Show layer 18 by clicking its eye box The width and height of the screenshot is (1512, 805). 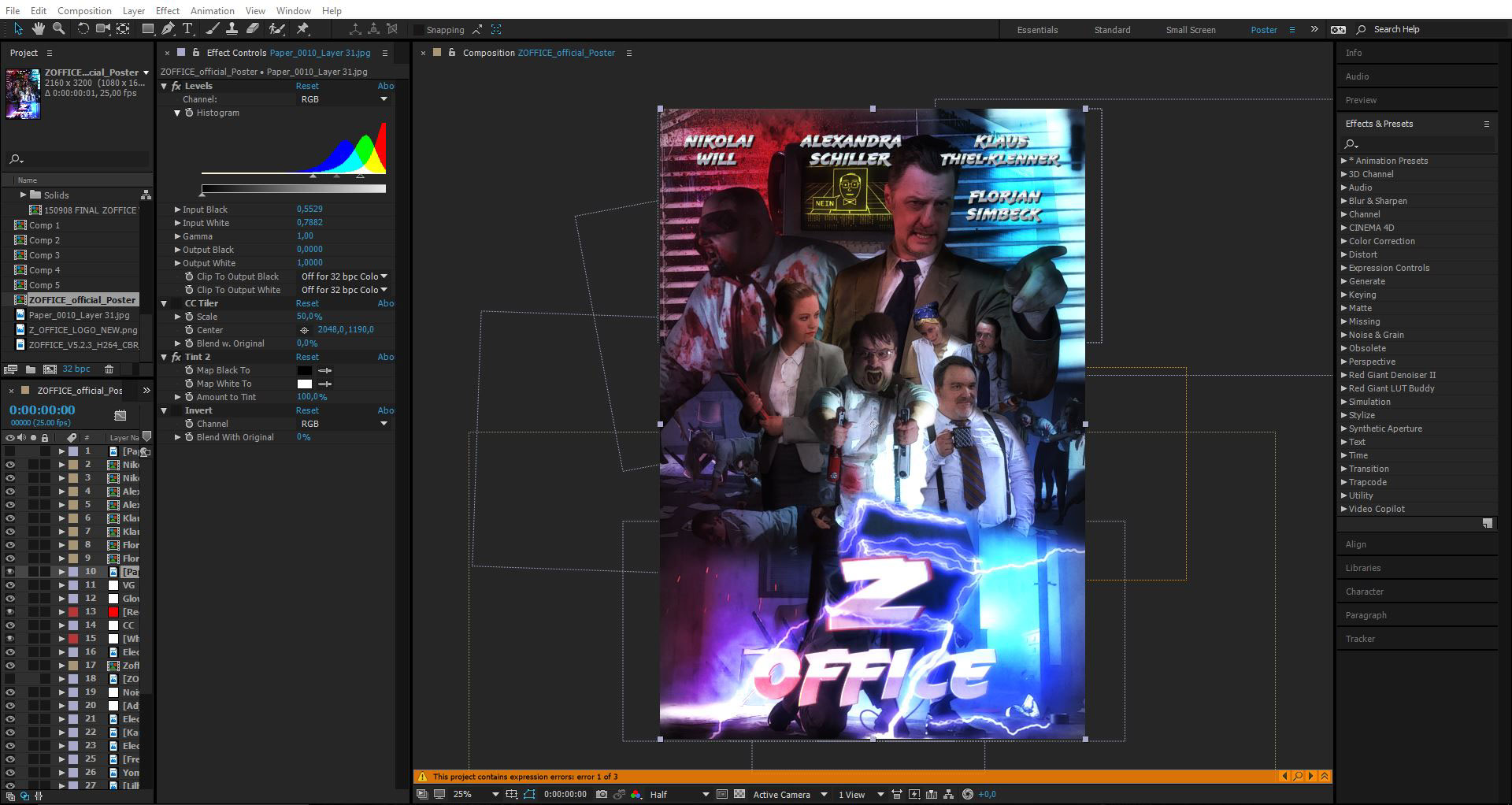click(x=9, y=679)
